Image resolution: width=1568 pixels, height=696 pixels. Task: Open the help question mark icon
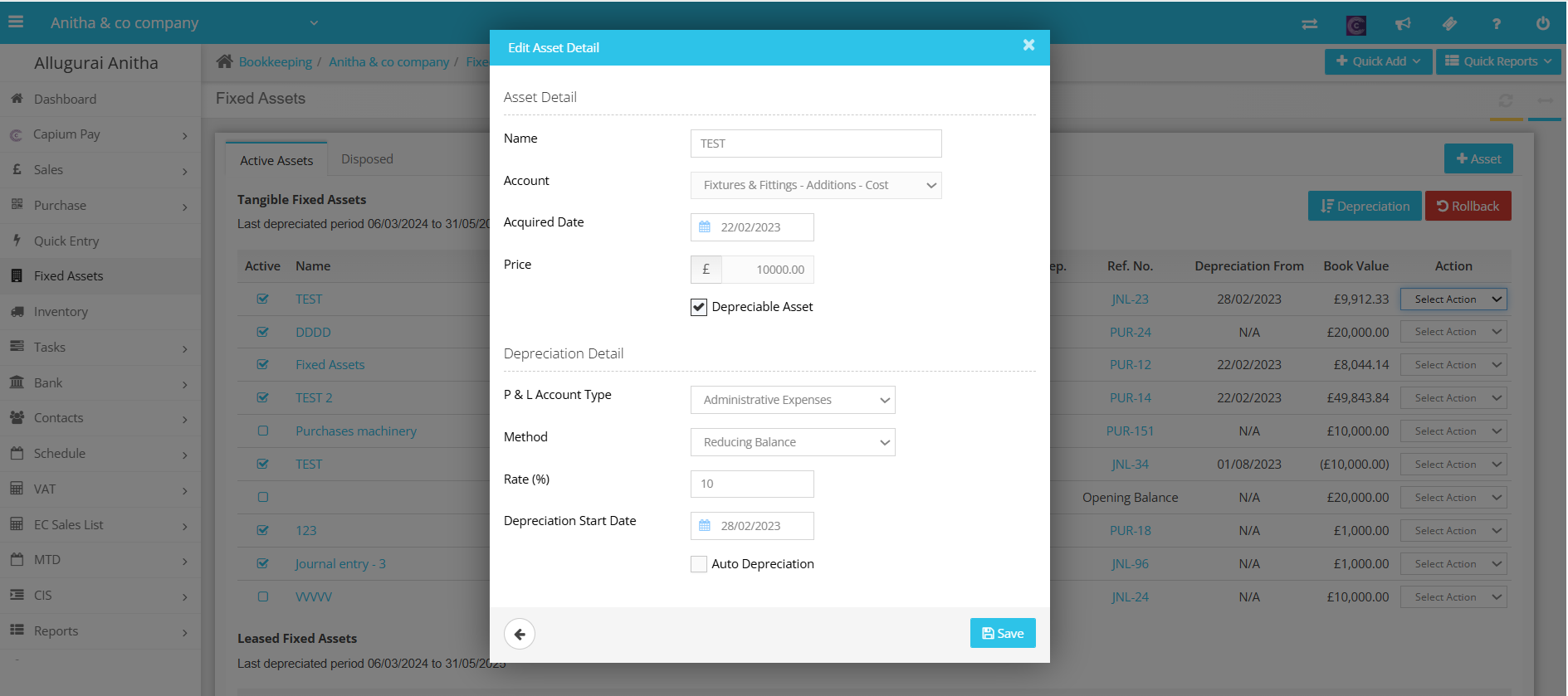point(1496,24)
